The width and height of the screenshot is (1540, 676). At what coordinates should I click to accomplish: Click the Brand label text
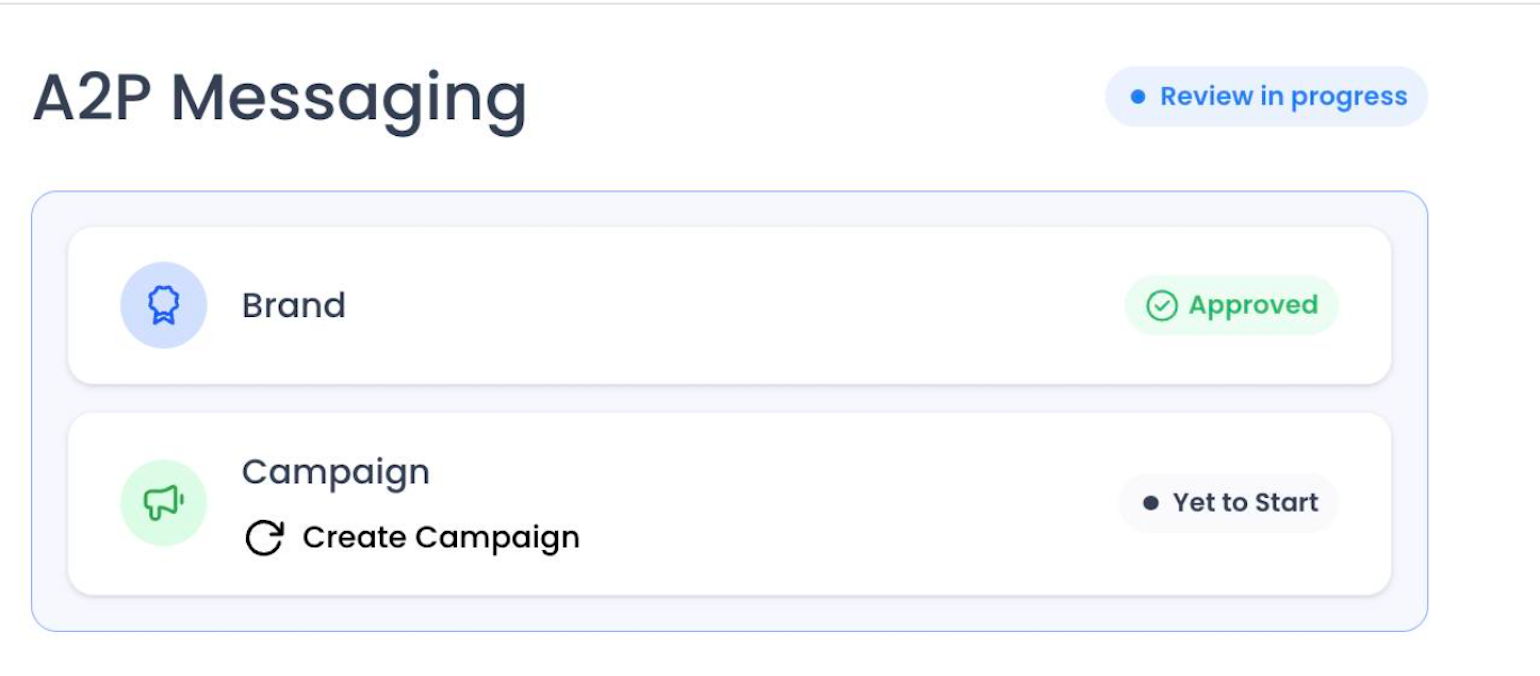(x=294, y=305)
